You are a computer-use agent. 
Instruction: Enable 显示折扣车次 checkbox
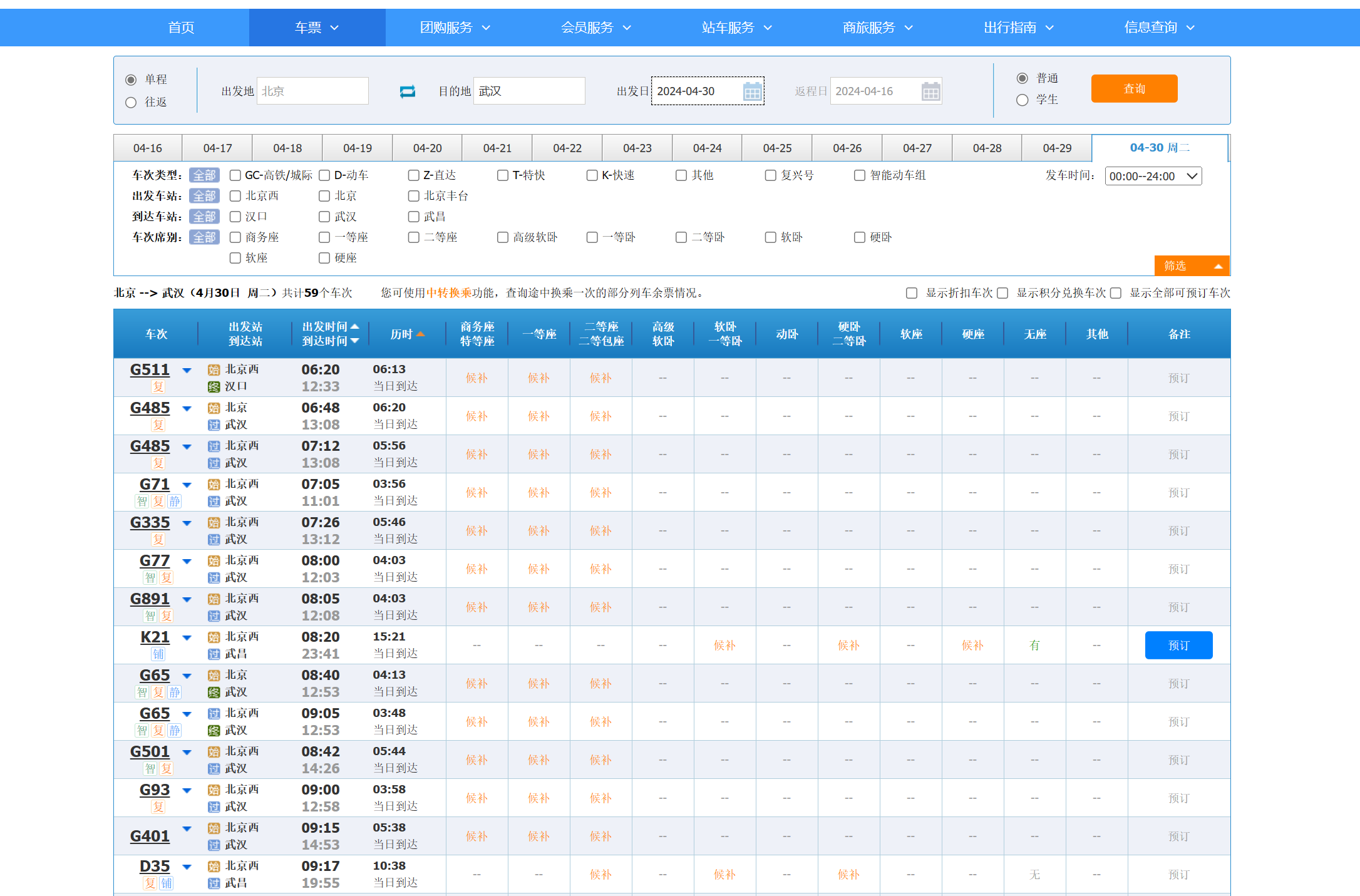(912, 293)
